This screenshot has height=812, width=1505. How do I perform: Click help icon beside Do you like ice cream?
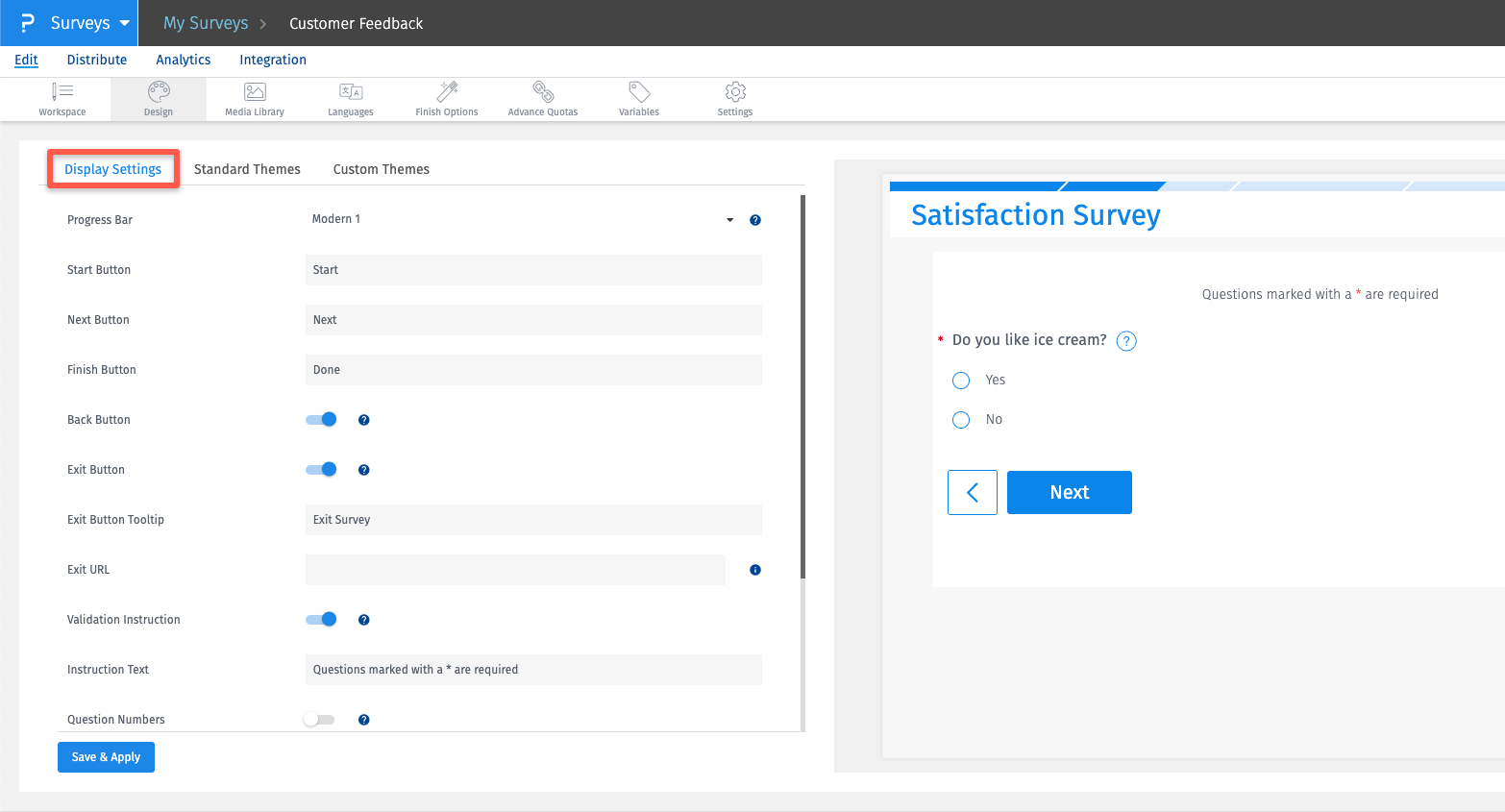(x=1126, y=341)
